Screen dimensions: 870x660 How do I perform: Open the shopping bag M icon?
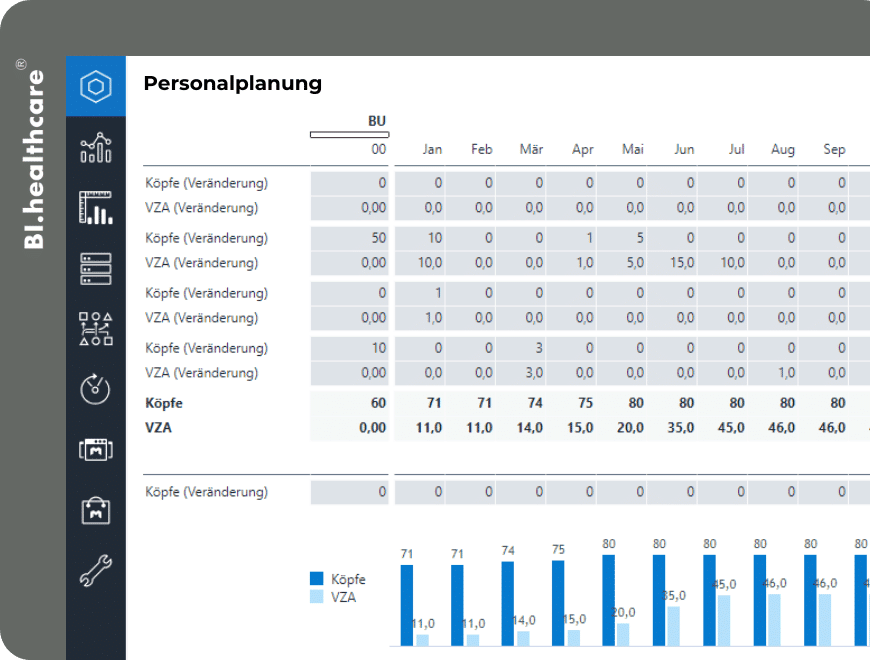(95, 511)
